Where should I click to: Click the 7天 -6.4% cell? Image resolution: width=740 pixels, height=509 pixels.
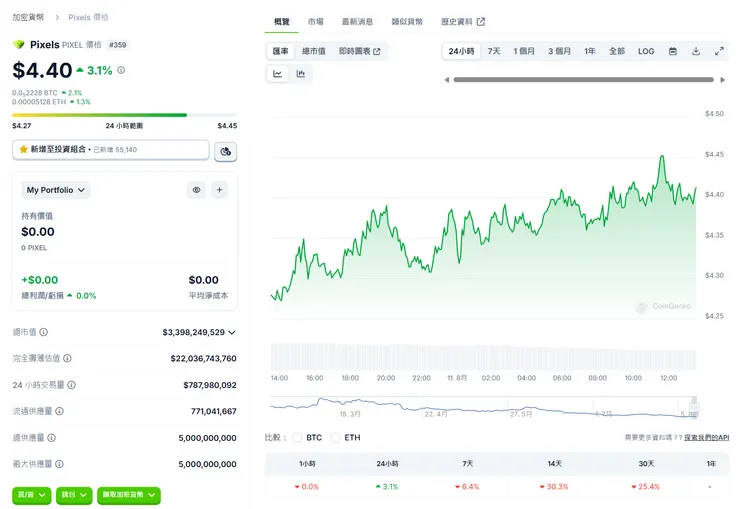(467, 486)
